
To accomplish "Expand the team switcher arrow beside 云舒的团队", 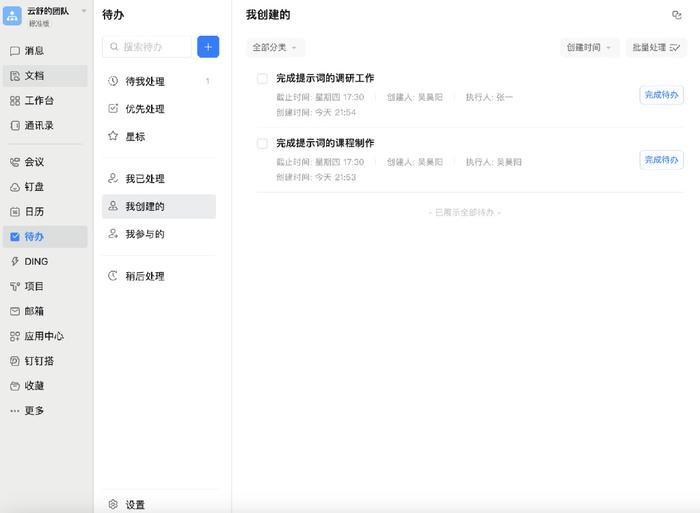I will coord(83,11).
